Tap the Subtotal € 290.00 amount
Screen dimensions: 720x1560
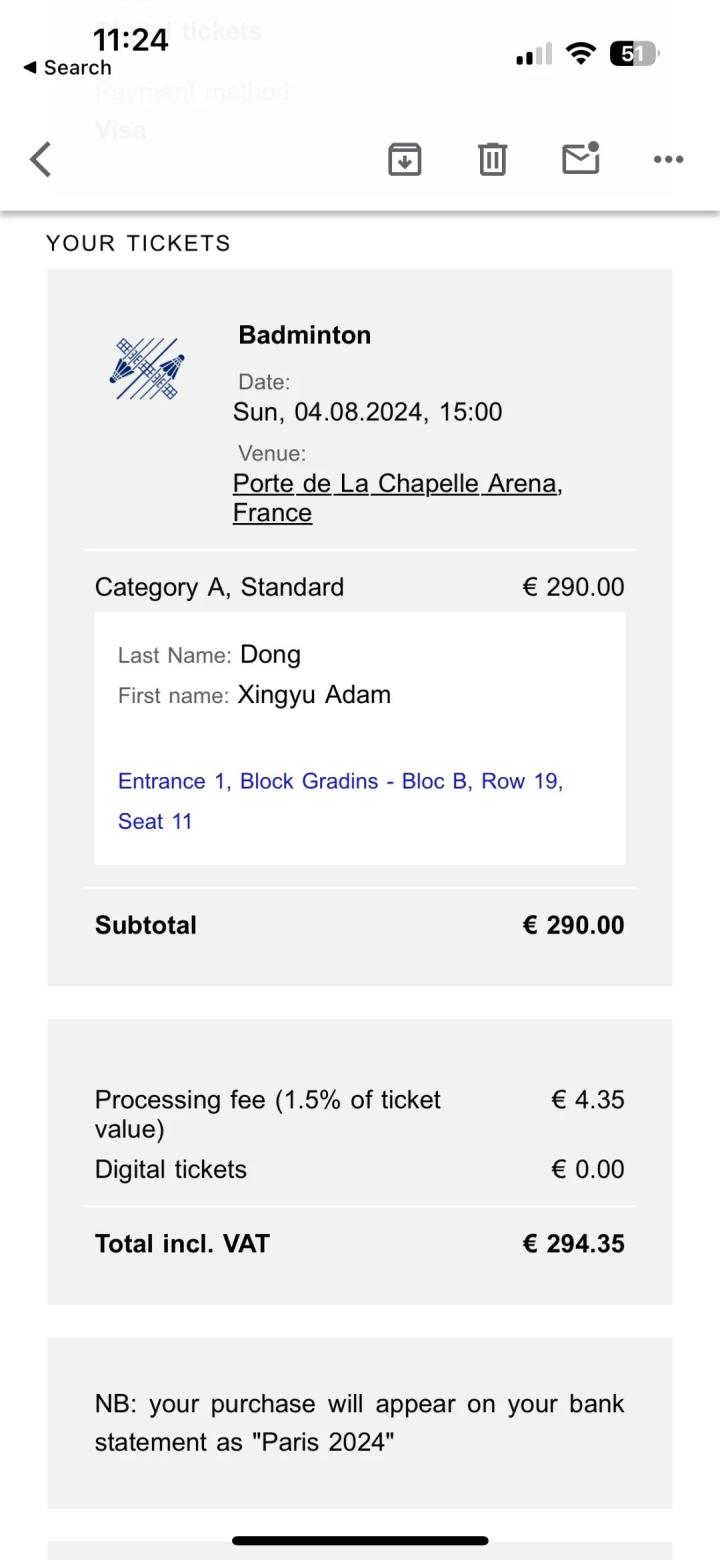click(573, 925)
